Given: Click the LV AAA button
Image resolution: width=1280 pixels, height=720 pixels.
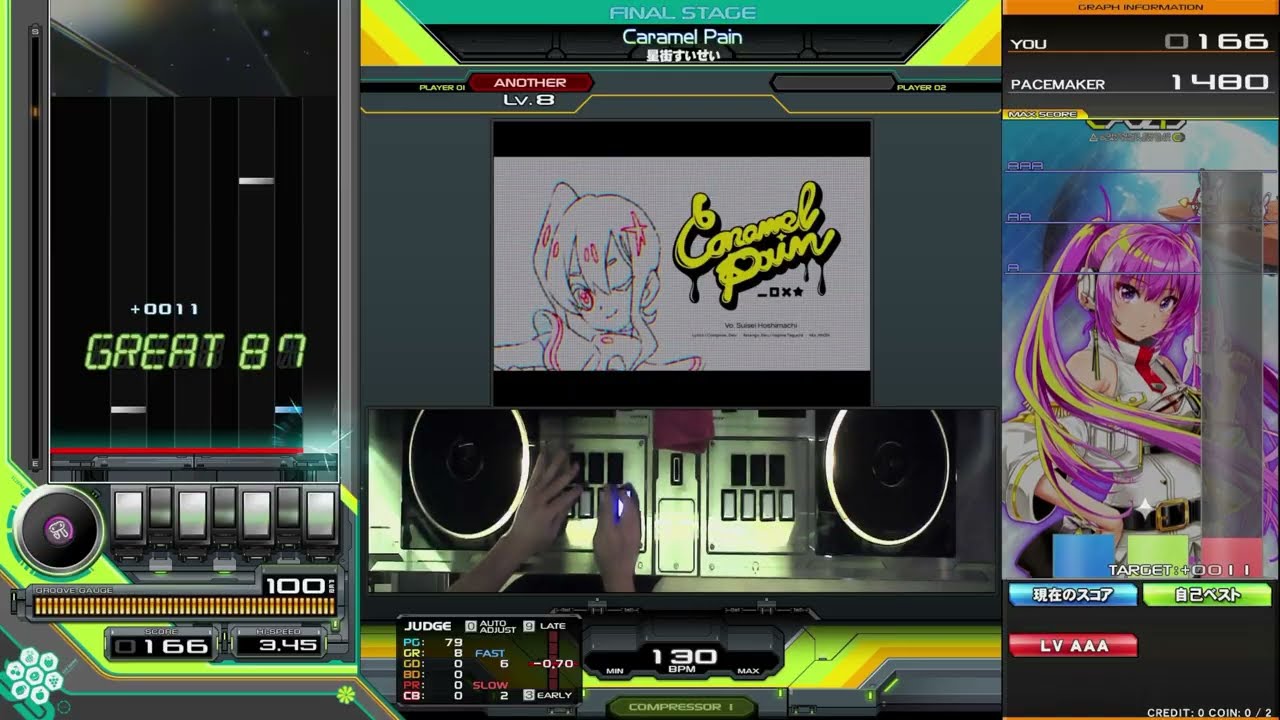Looking at the screenshot, I should pyautogui.click(x=1072, y=646).
